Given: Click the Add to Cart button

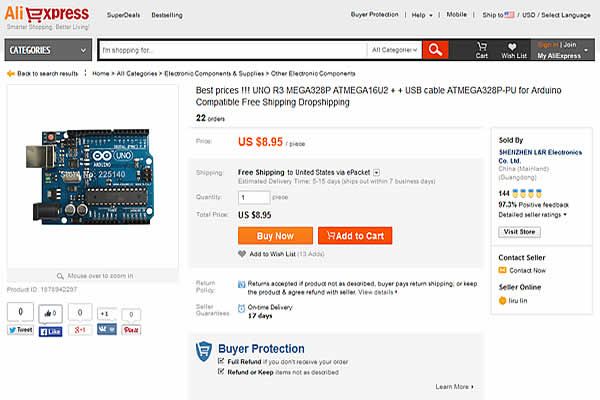Looking at the screenshot, I should pos(355,236).
